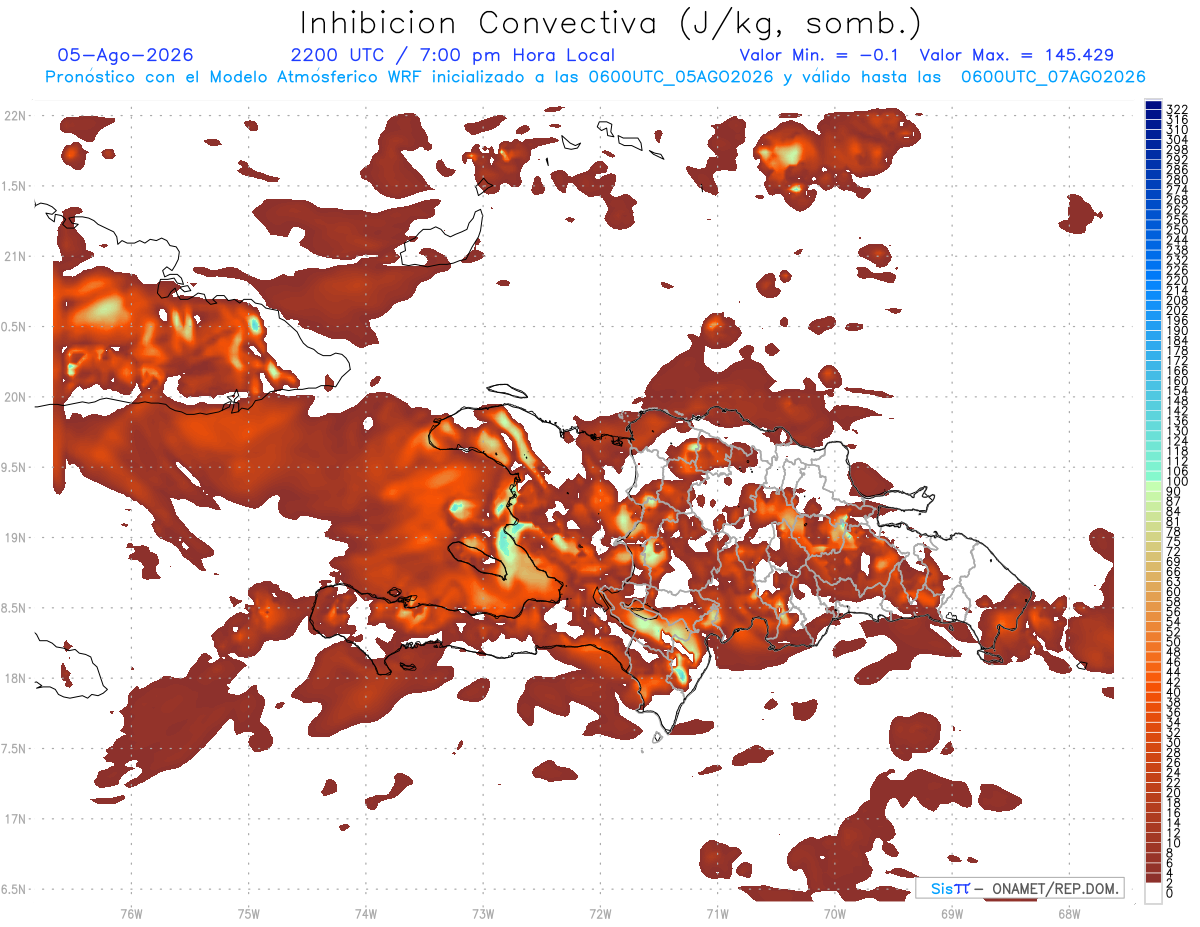Click the 'Valor Min. = -0.1' readout
Viewport: 1200px width, 927px height.
coord(819,55)
